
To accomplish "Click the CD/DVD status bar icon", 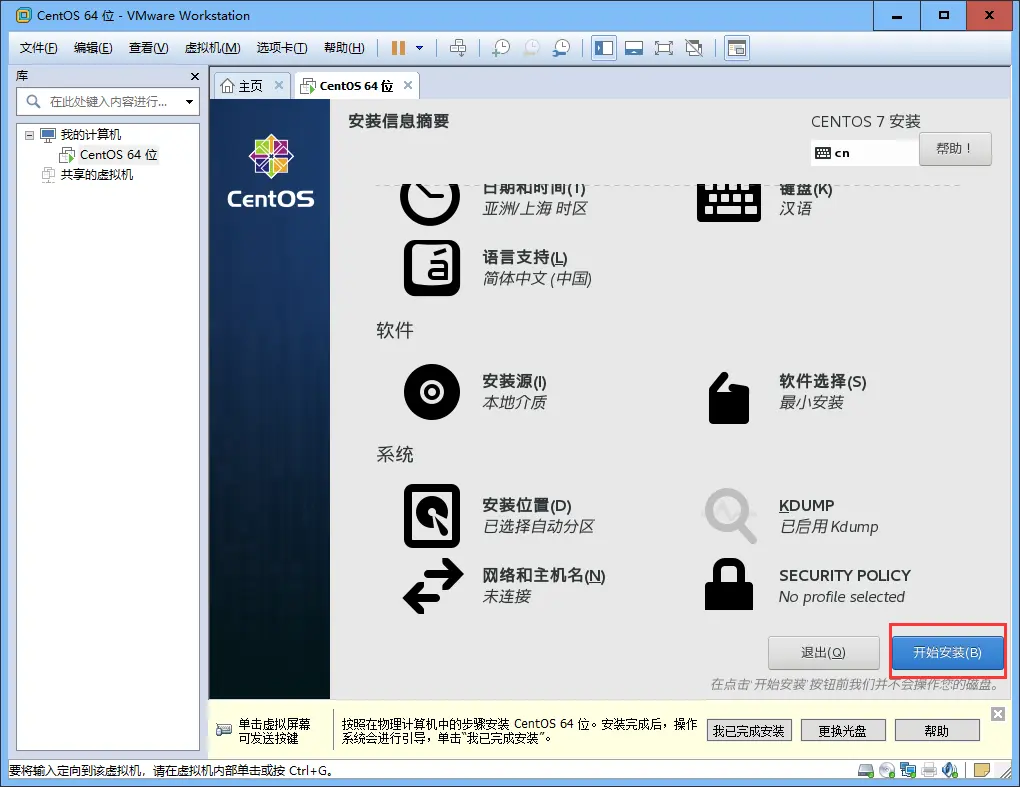I will coord(887,771).
